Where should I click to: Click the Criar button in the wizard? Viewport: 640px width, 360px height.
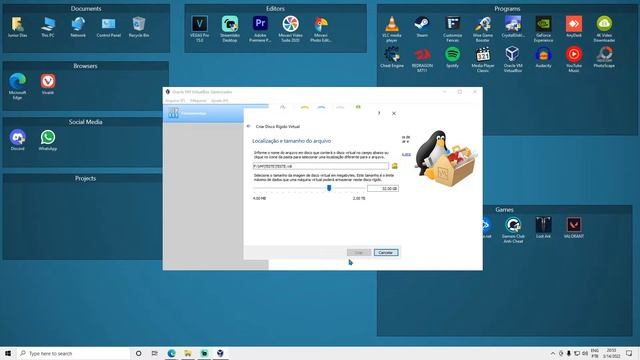(359, 253)
